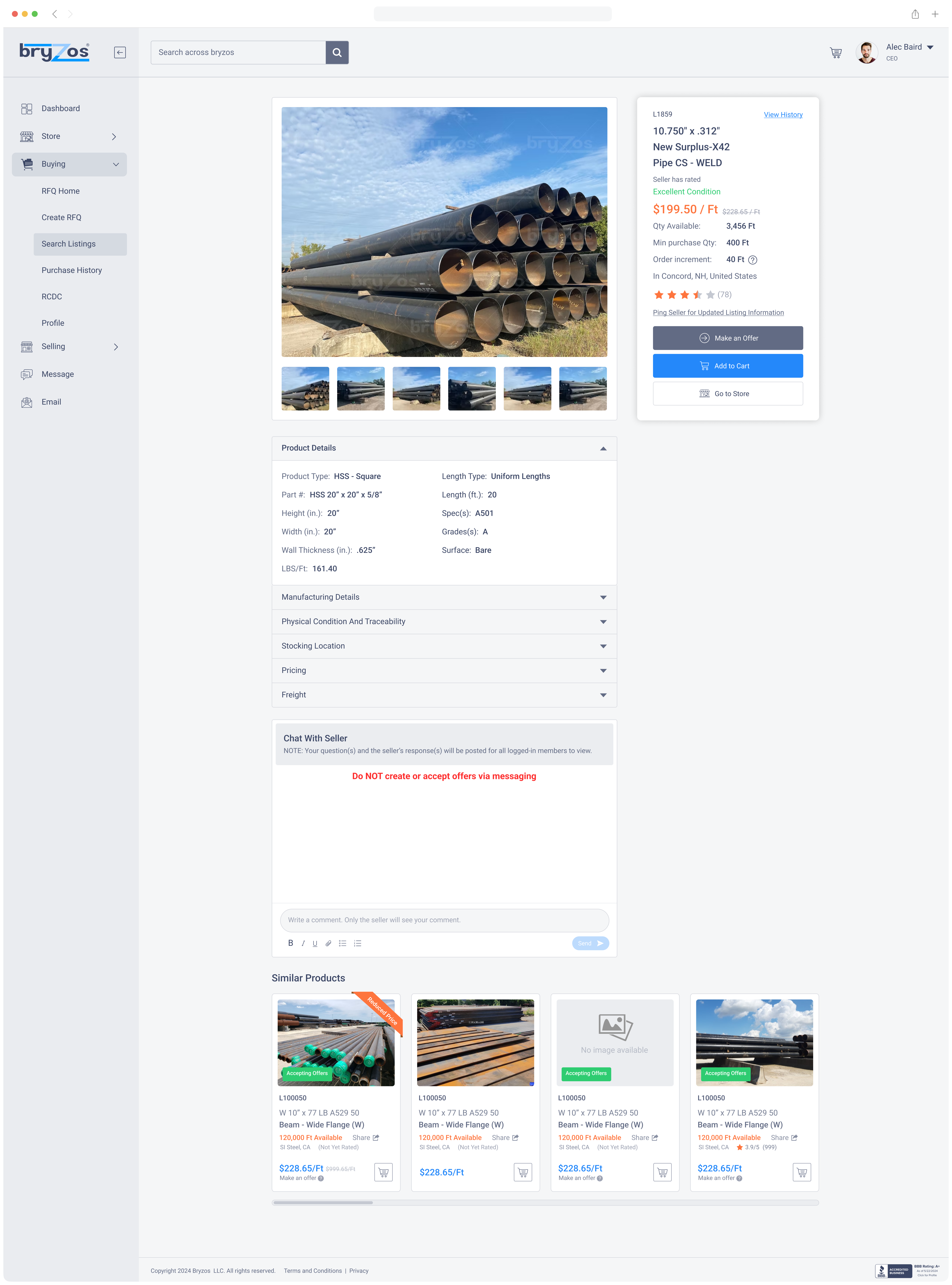952x1285 pixels.
Task: Click the bryzos logo
Action: [55, 52]
